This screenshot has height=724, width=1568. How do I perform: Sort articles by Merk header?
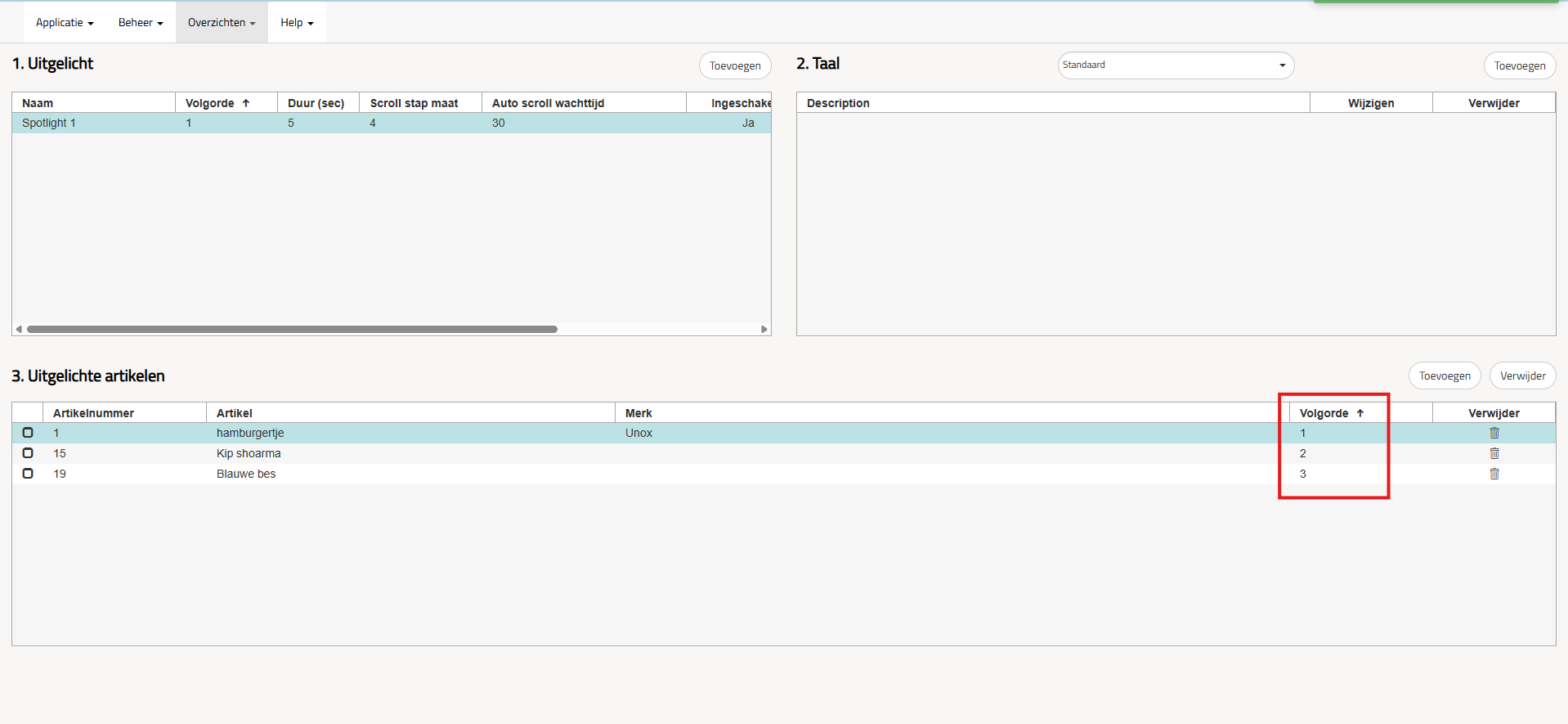(x=952, y=413)
